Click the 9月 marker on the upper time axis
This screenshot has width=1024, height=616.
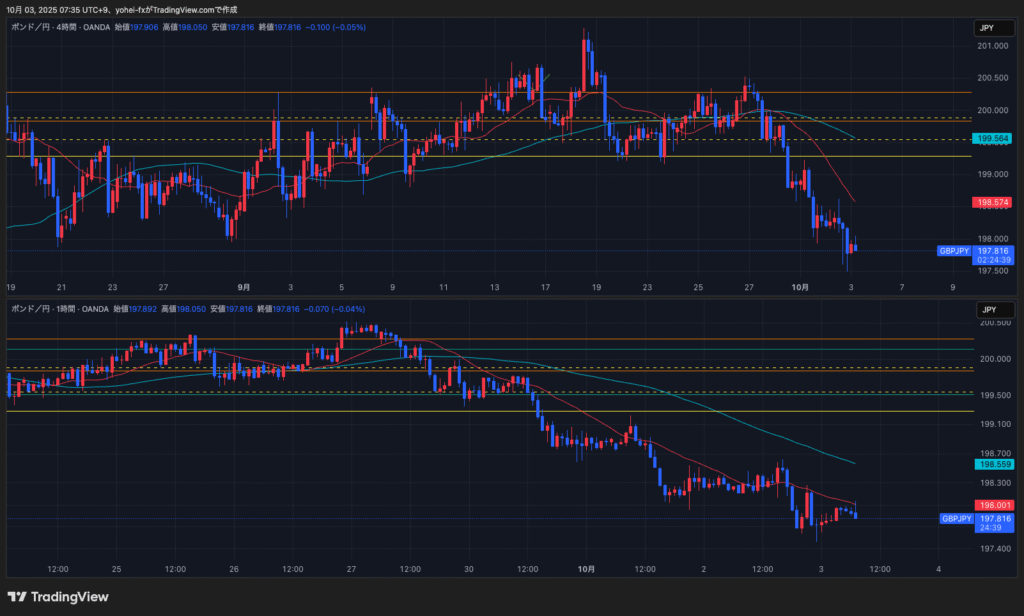[243, 286]
